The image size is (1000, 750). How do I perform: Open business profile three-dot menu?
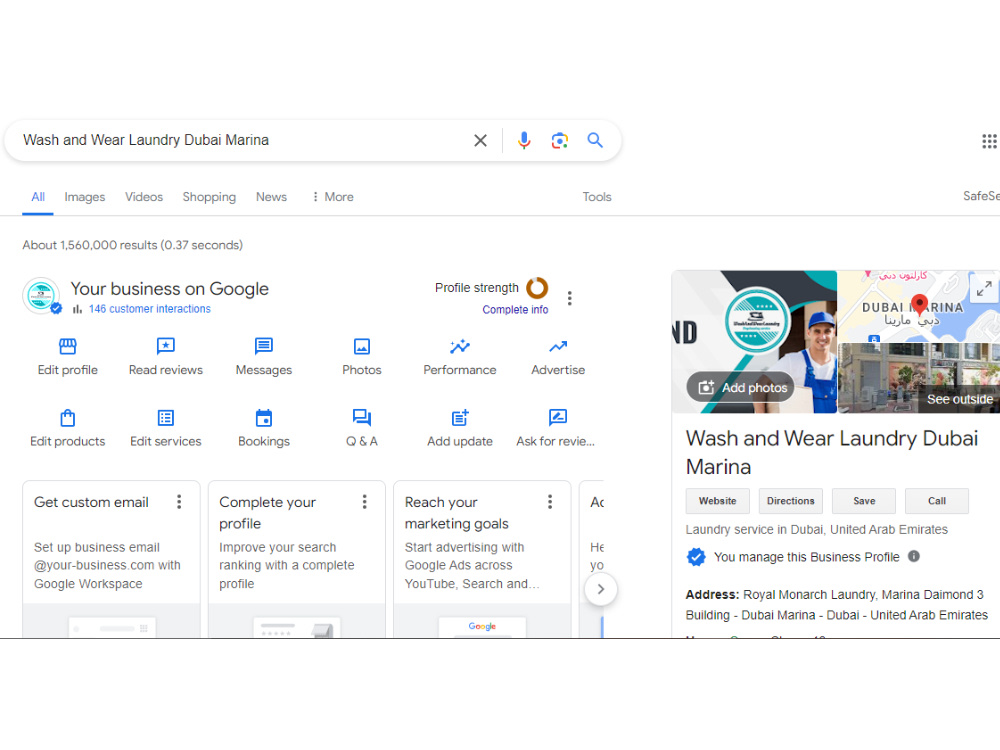tap(570, 298)
